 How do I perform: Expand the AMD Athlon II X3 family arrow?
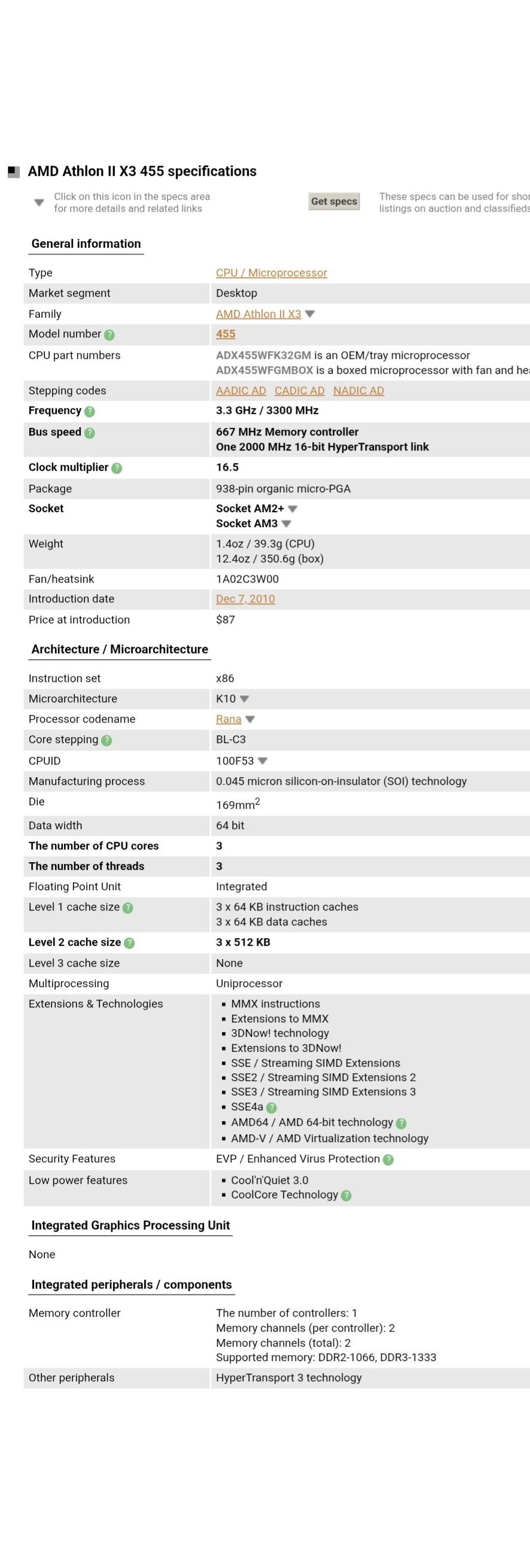click(x=310, y=314)
